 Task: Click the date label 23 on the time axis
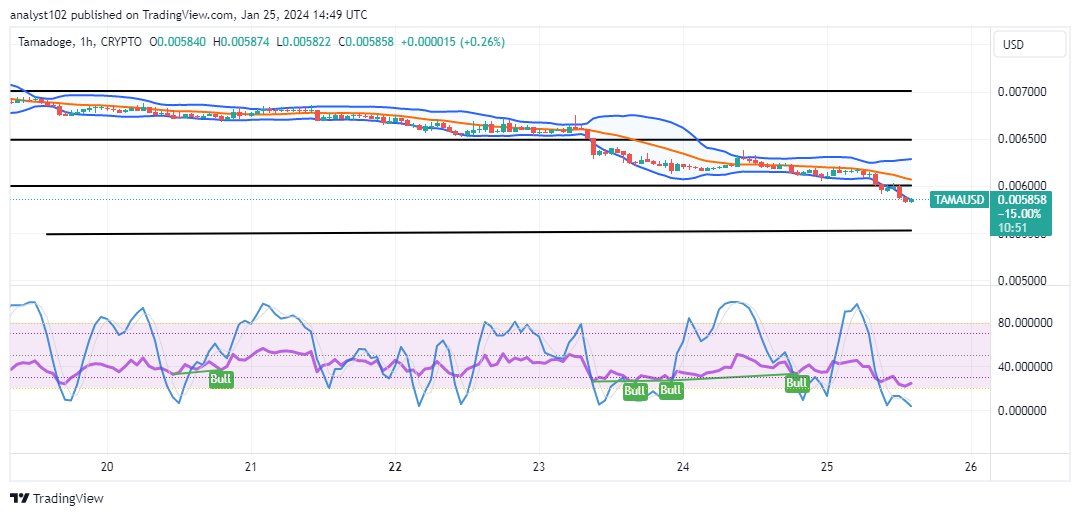539,466
